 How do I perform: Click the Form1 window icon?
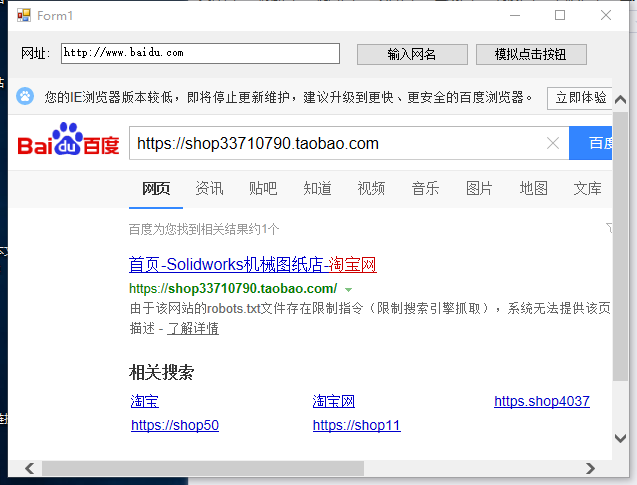[x=24, y=15]
